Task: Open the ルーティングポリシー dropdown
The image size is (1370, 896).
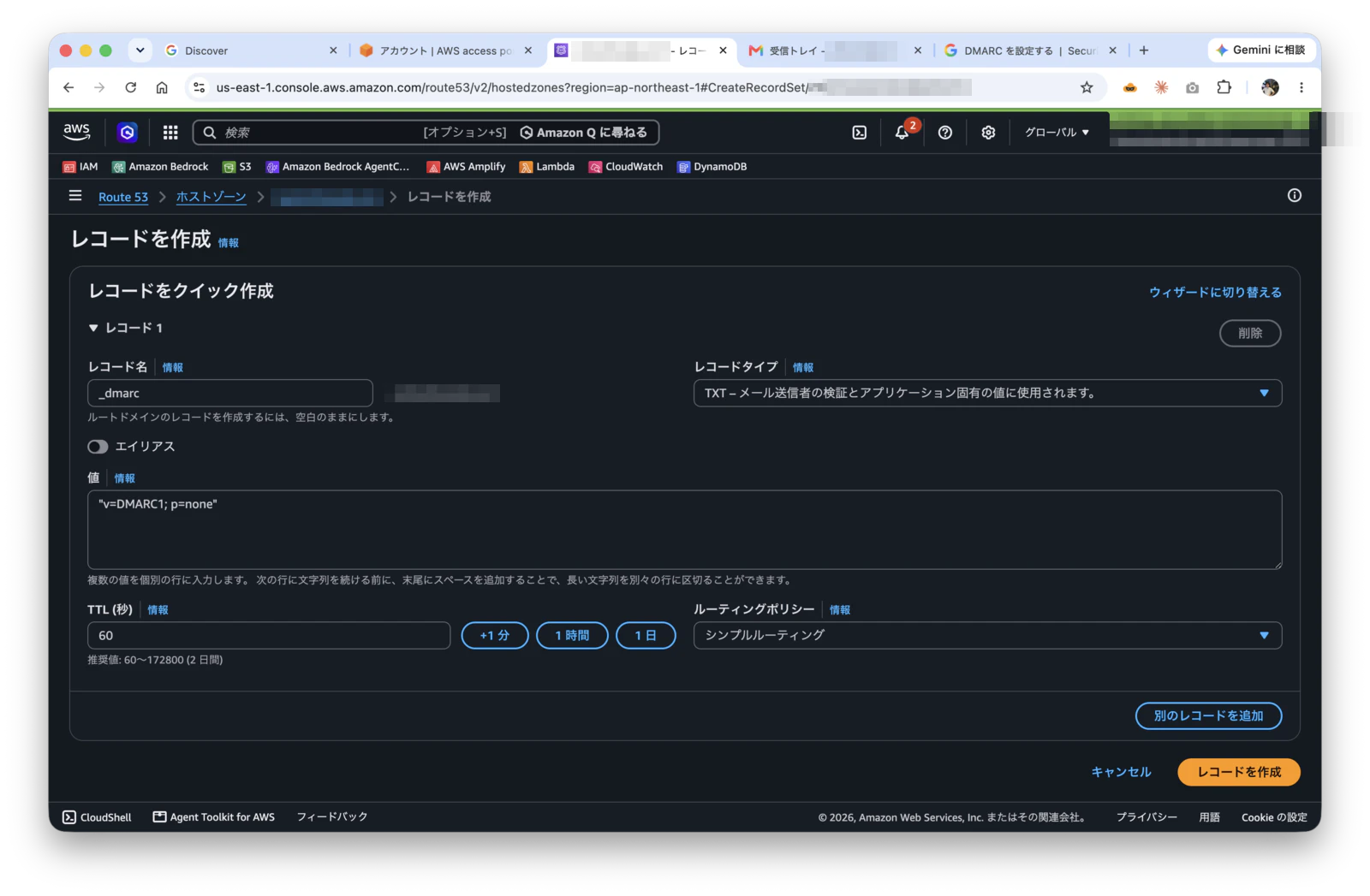Action: click(987, 635)
